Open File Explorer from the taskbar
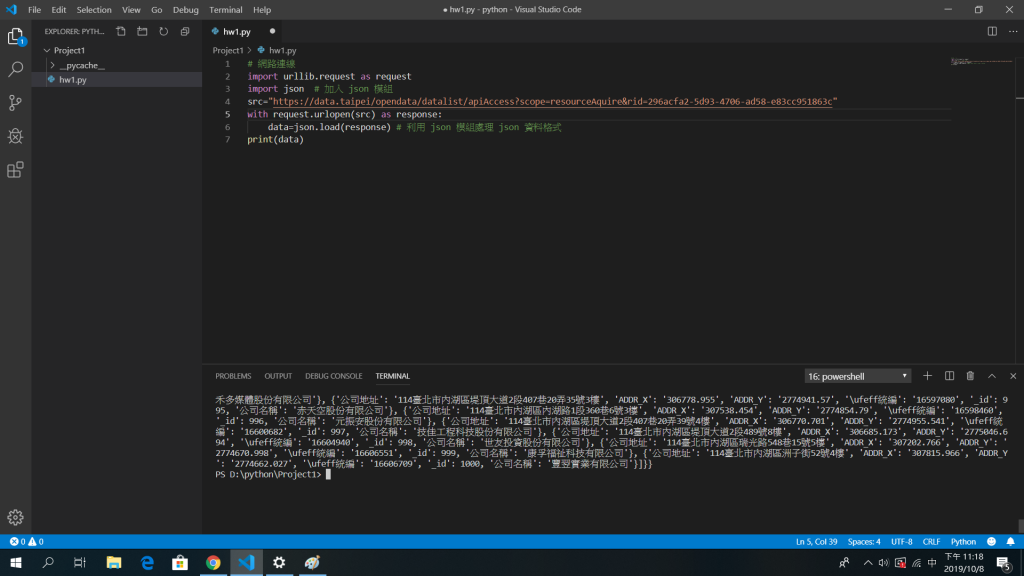 click(x=114, y=562)
